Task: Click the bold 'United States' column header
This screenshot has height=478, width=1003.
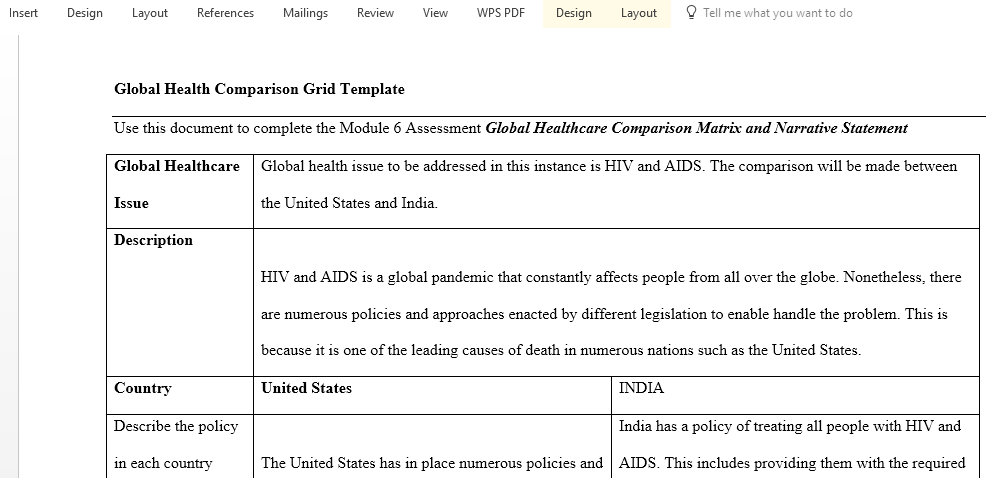Action: (306, 388)
